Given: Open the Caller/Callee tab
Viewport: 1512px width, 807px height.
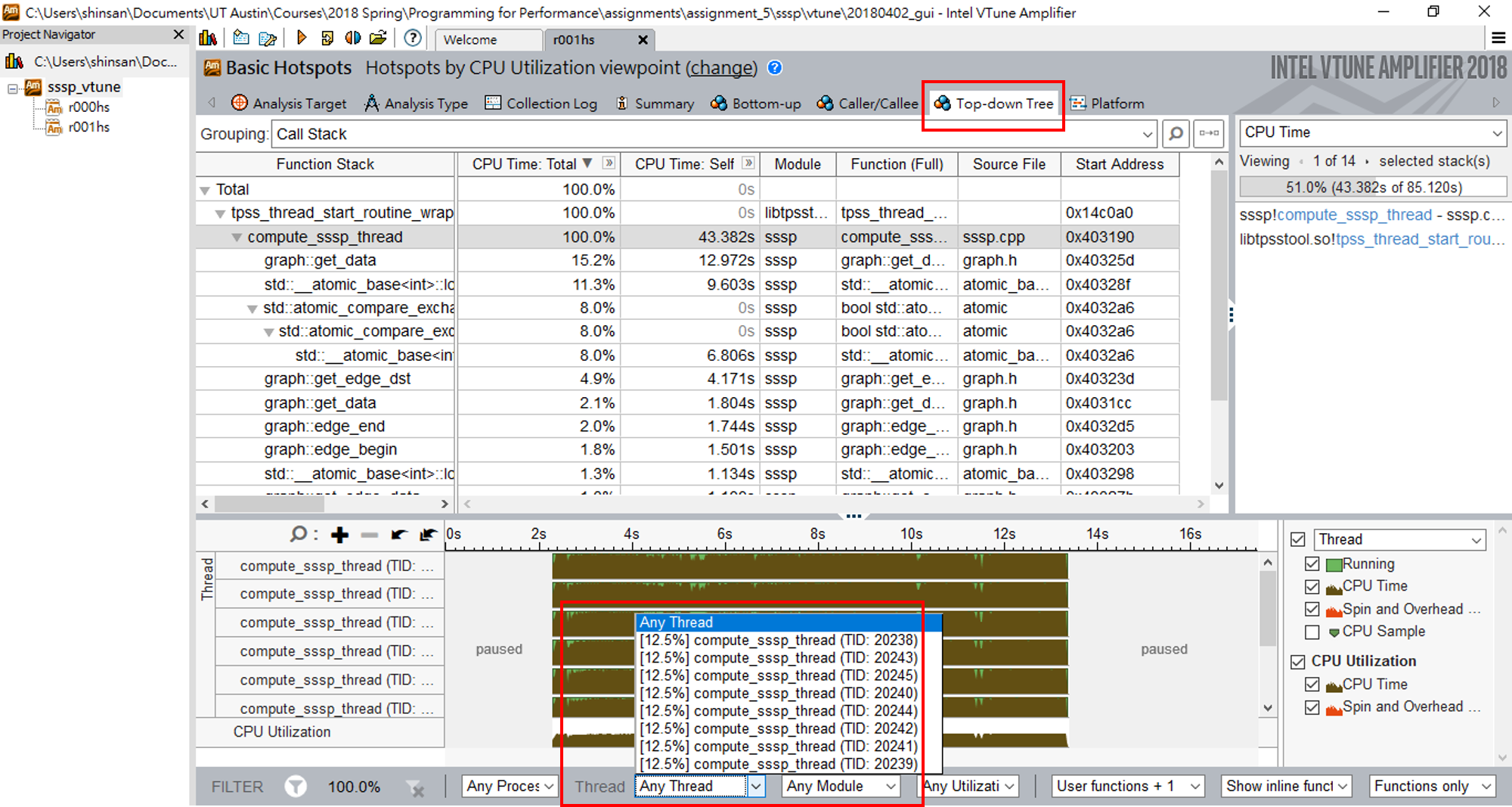Looking at the screenshot, I should point(867,104).
